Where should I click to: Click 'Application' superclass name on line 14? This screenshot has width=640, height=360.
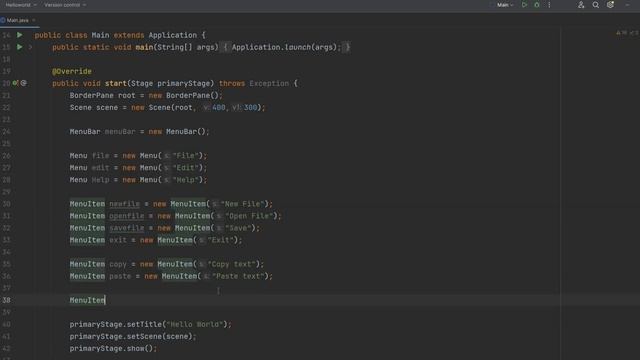[x=173, y=35]
